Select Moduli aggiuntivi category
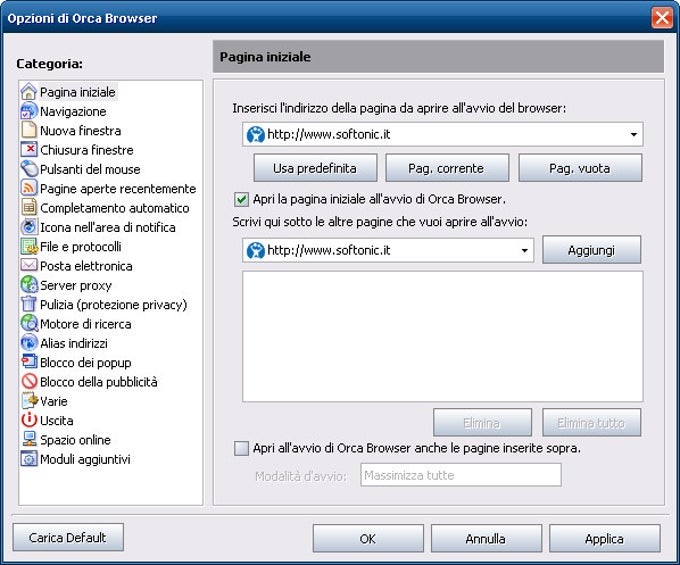Screen dimensions: 680x565 pyautogui.click(x=85, y=459)
